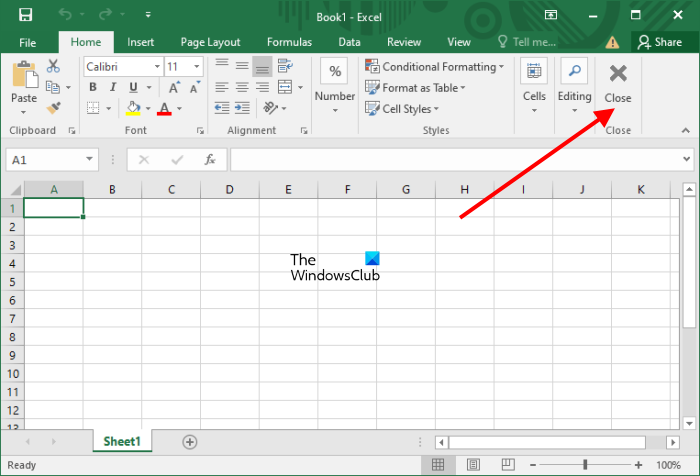Apply red Font Color
Screen dimensions: 700x476
(x=164, y=108)
